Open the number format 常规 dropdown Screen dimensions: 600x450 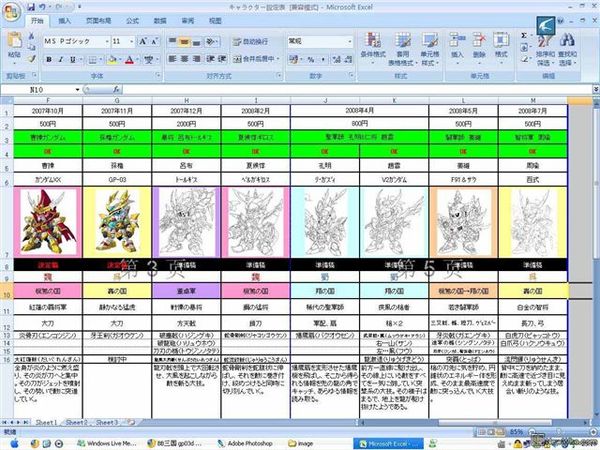pyautogui.click(x=350, y=41)
